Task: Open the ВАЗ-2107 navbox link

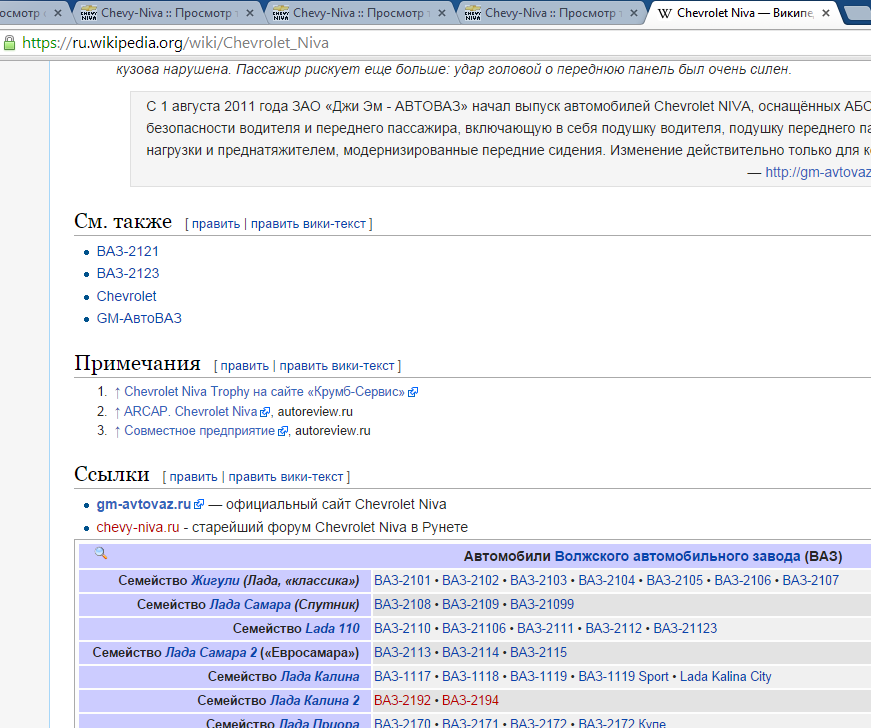Action: [x=810, y=581]
